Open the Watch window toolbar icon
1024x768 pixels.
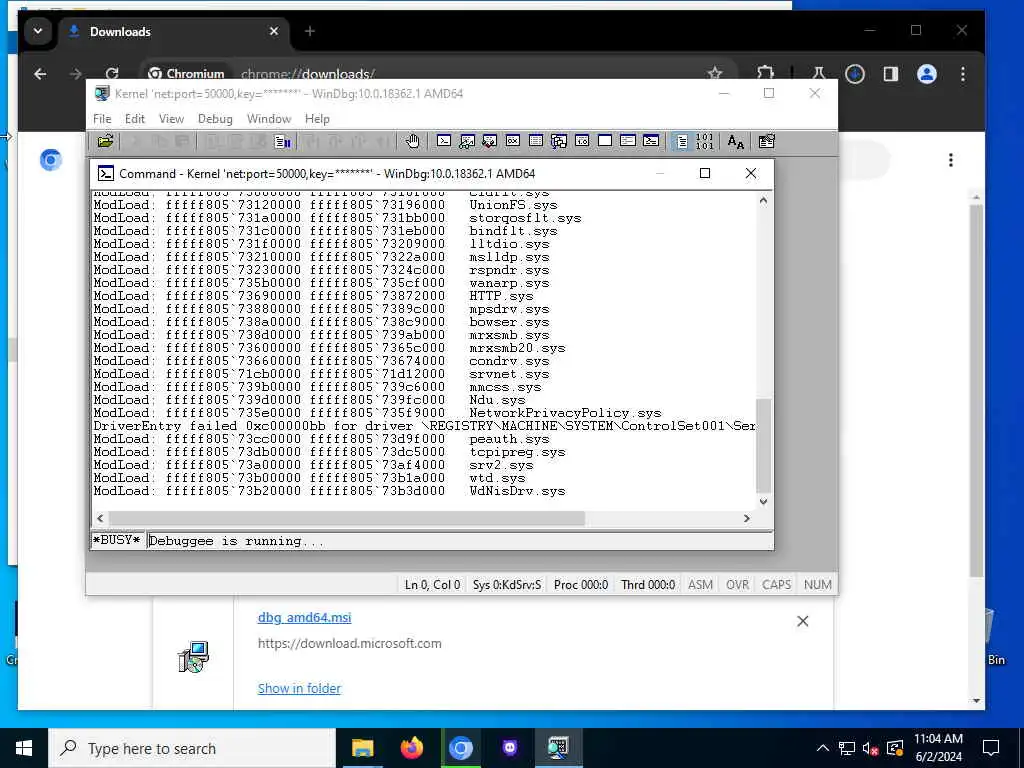click(x=467, y=141)
